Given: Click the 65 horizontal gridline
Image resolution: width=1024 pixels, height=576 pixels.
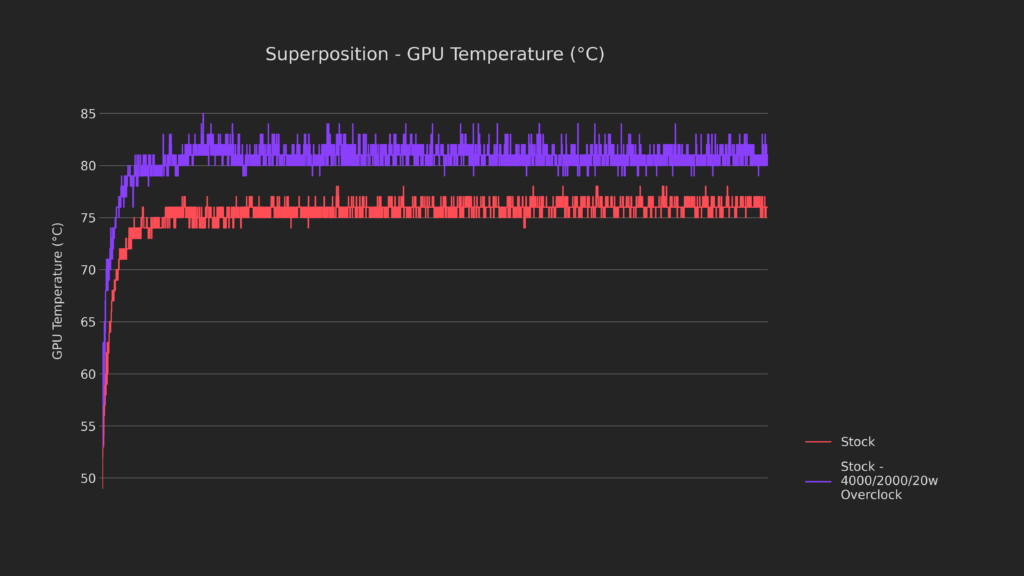Looking at the screenshot, I should (450, 322).
